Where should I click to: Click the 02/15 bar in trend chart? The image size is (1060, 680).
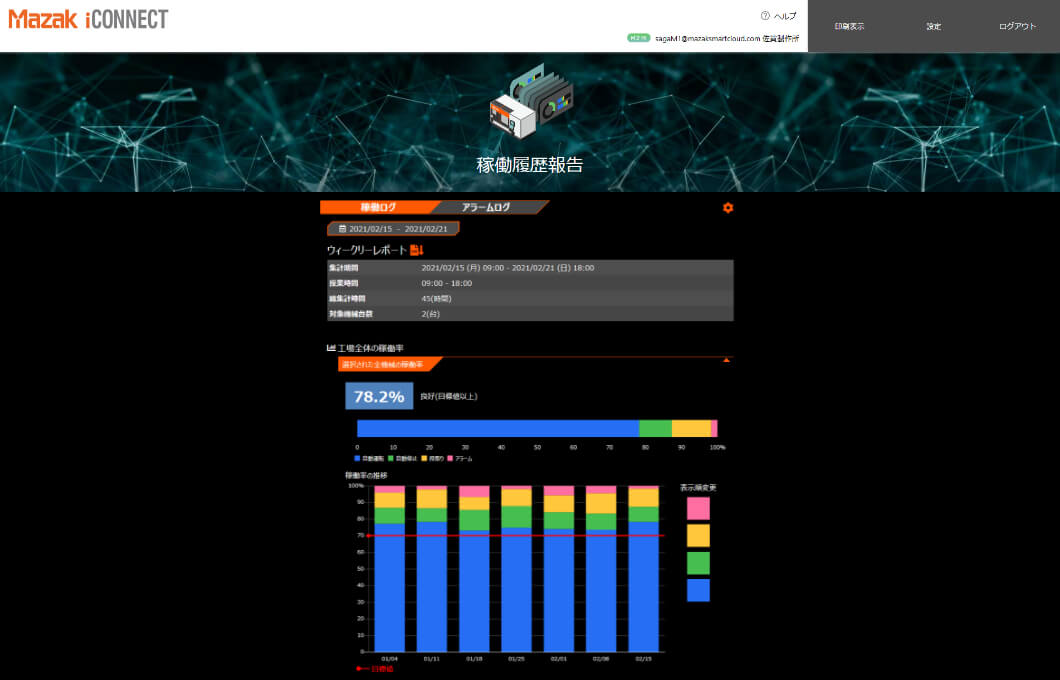coord(644,570)
